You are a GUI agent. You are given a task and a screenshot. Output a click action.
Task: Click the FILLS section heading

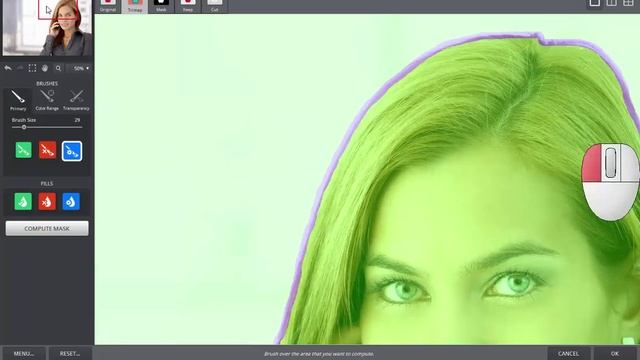(x=47, y=184)
